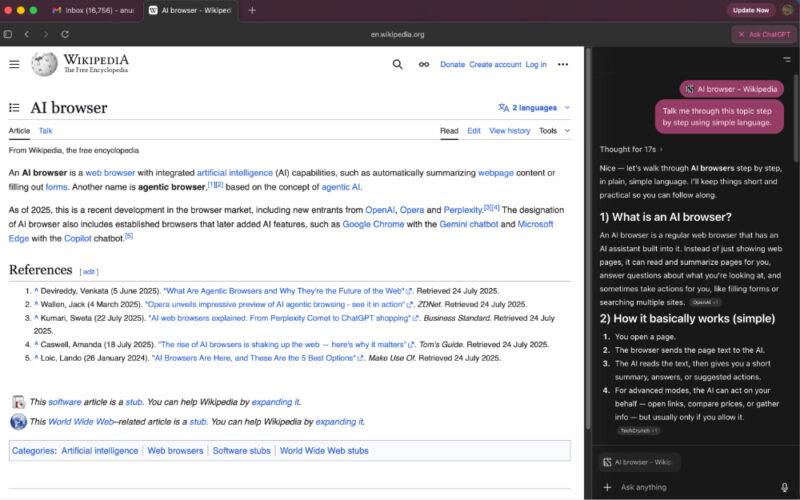Switch to the Inbox Gmail tab
This screenshot has height=500, width=800.
[93, 10]
